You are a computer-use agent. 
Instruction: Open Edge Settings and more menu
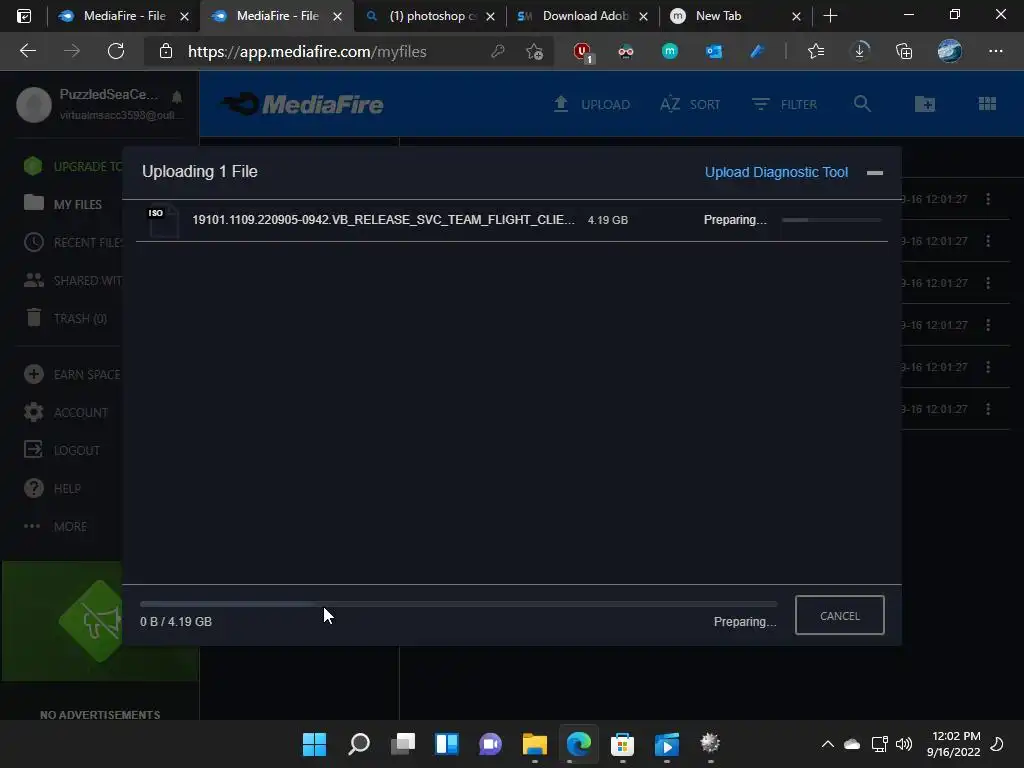[x=995, y=51]
